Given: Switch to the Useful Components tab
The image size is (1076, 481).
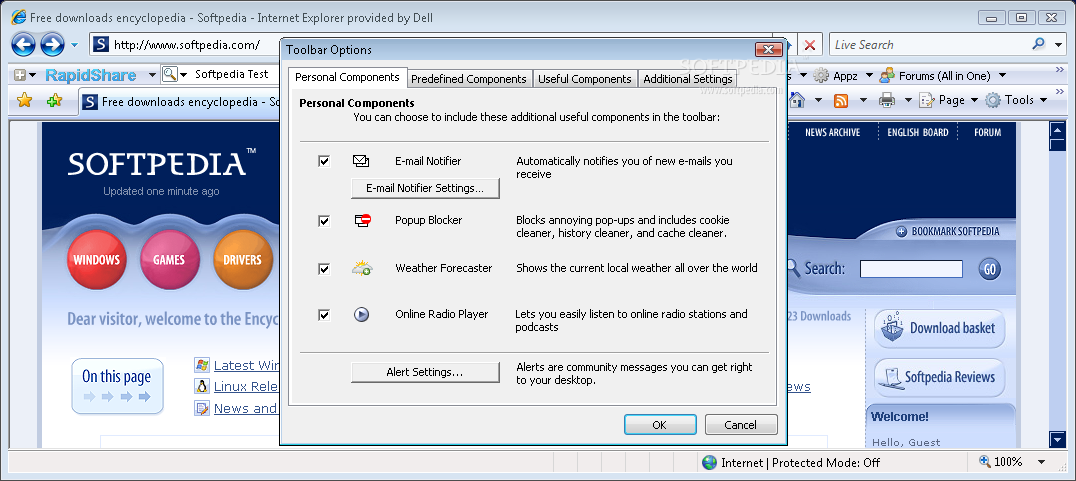Looking at the screenshot, I should 585,79.
